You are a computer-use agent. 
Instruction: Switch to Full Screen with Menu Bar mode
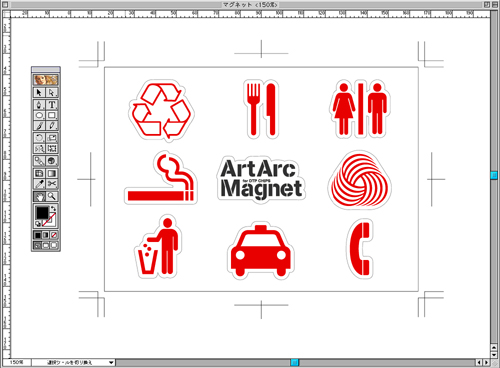coord(46,246)
